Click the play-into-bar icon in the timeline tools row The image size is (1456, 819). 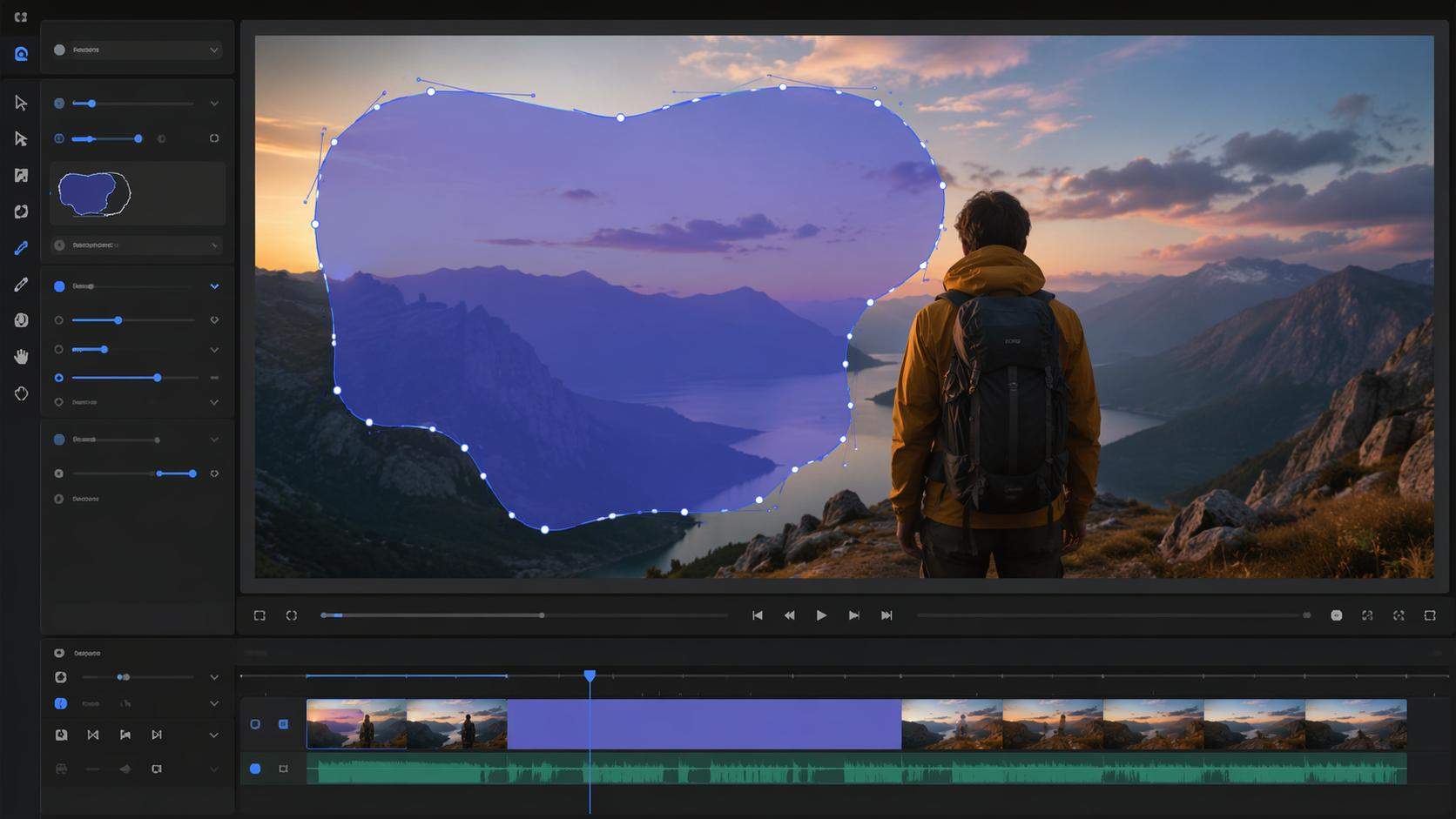(157, 735)
